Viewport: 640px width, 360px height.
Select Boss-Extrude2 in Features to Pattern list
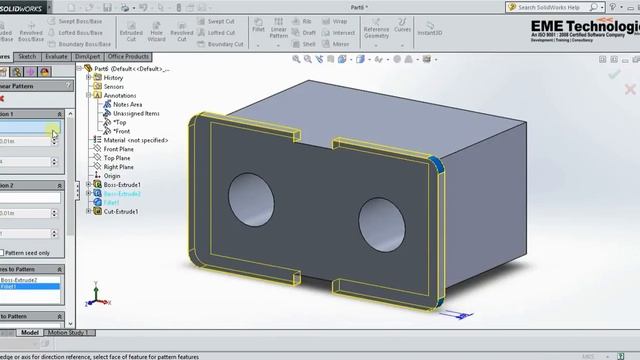point(19,280)
